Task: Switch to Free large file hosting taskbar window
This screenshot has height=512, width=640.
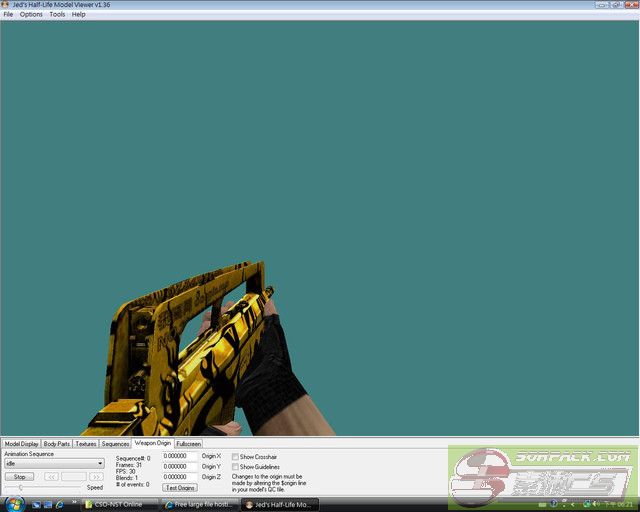Action: [199, 505]
